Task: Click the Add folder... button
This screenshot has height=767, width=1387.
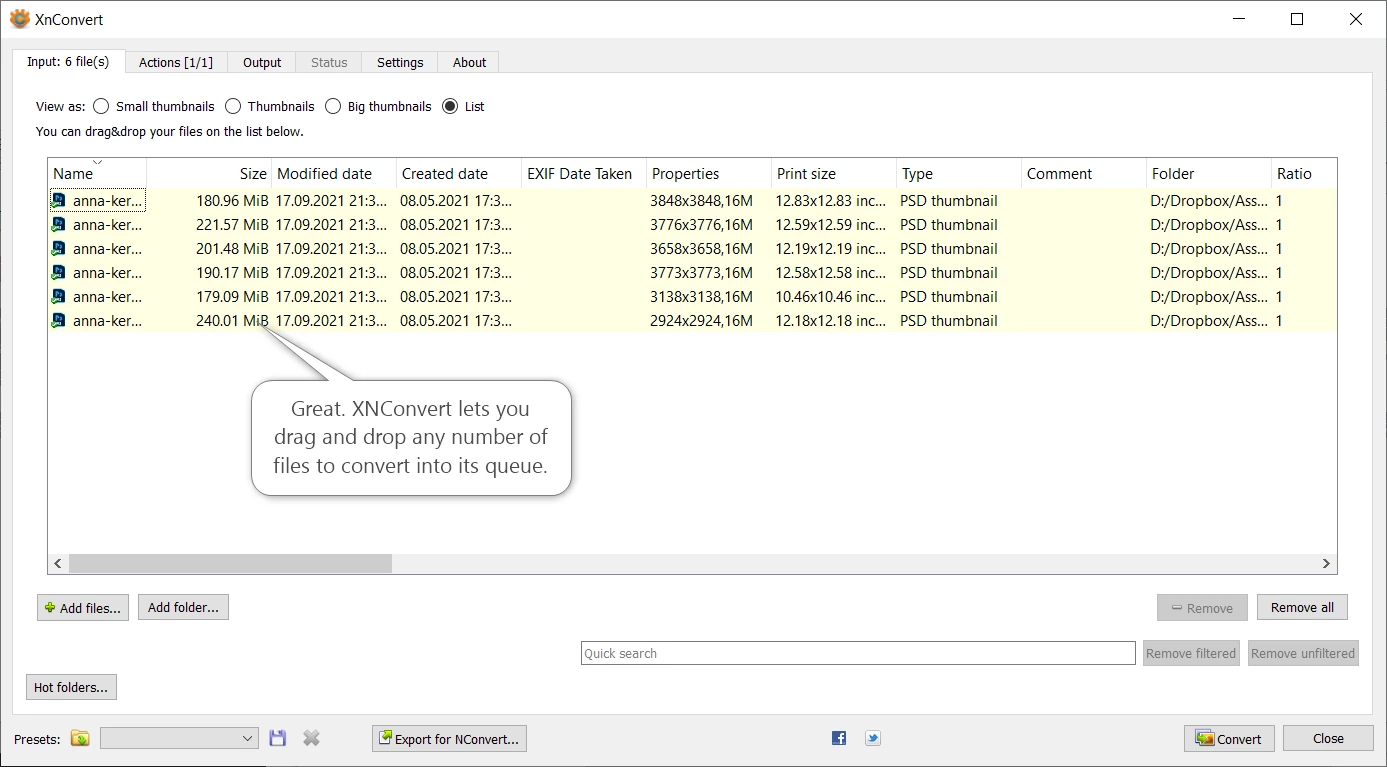Action: click(x=183, y=607)
